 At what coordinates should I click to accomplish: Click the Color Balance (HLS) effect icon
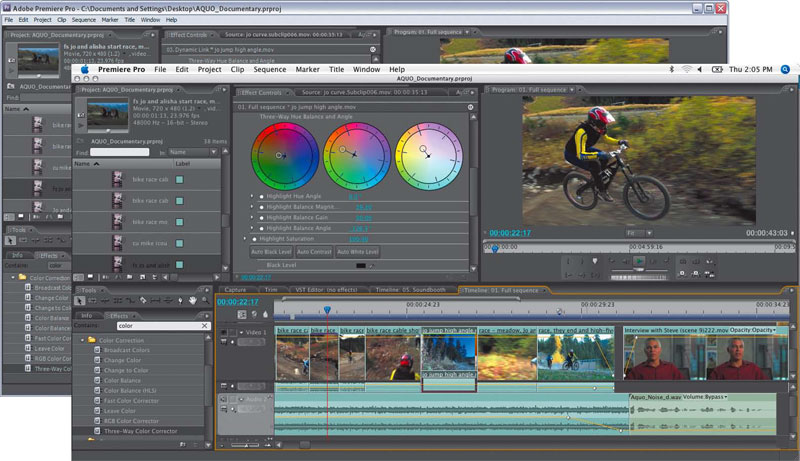click(x=97, y=390)
